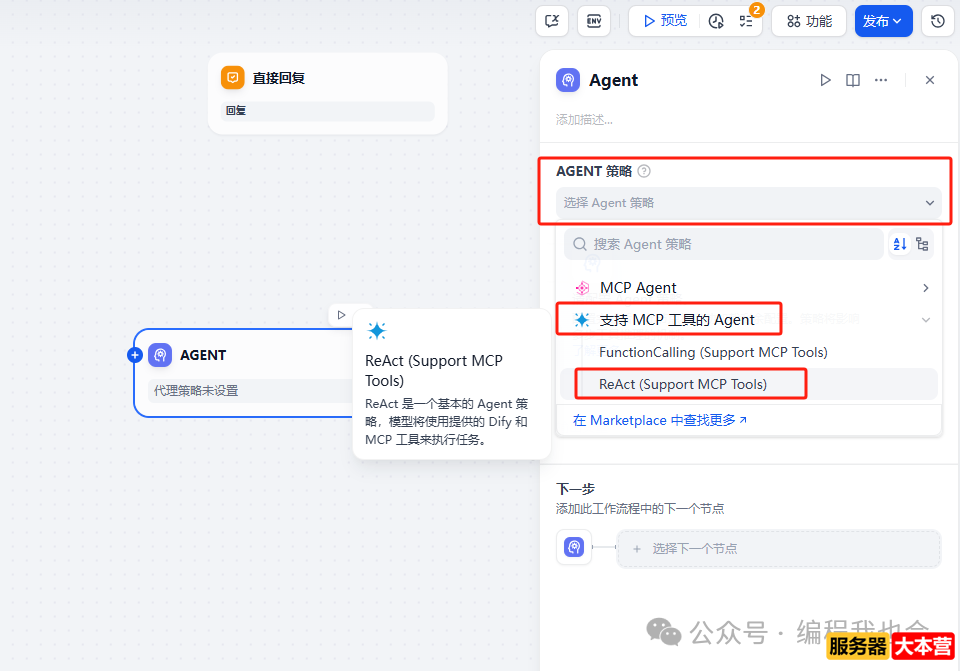
Task: Click the run play icon above AGENT node
Action: 342,315
